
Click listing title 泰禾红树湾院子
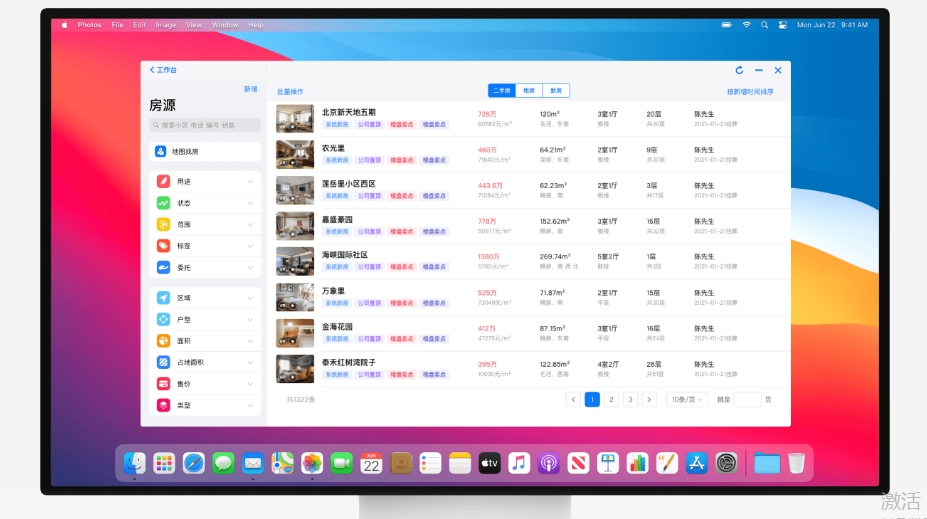pos(349,362)
